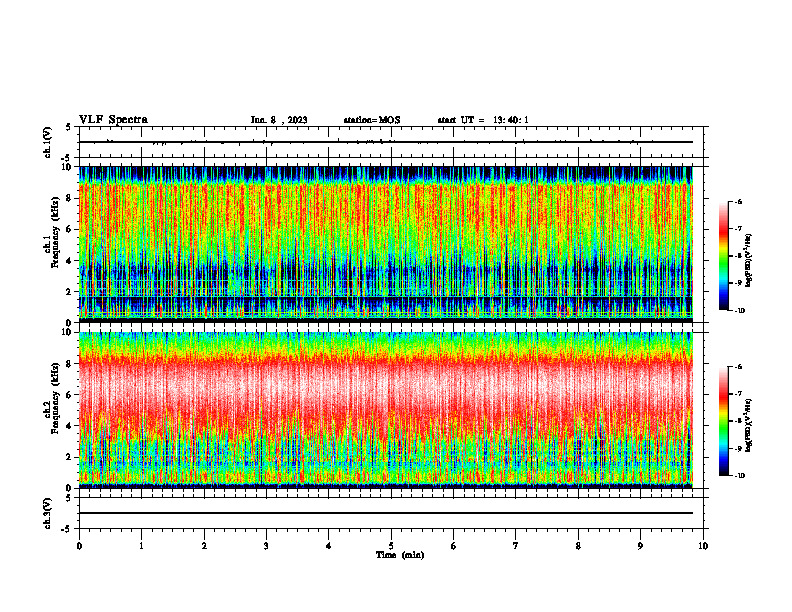792x612 pixels.
Task: Click the ch.2 spectrogram plot area
Action: pos(386,410)
